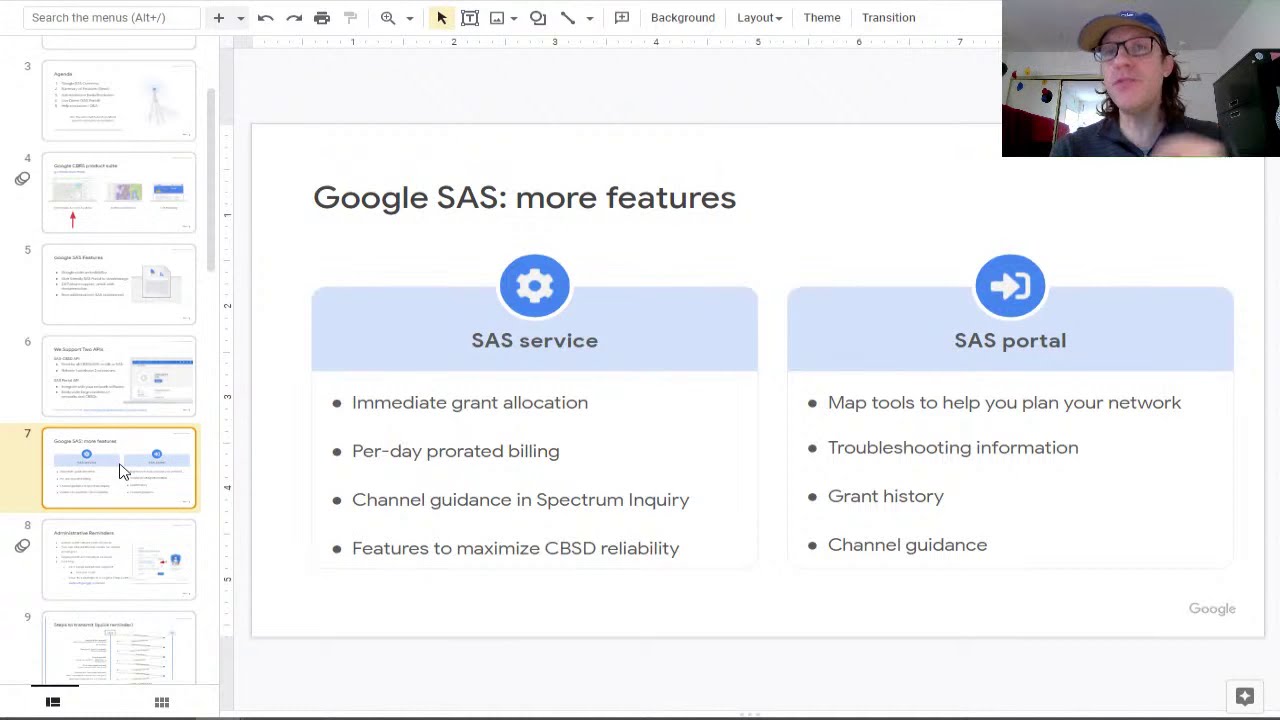Click the Insert image icon

coord(497,18)
